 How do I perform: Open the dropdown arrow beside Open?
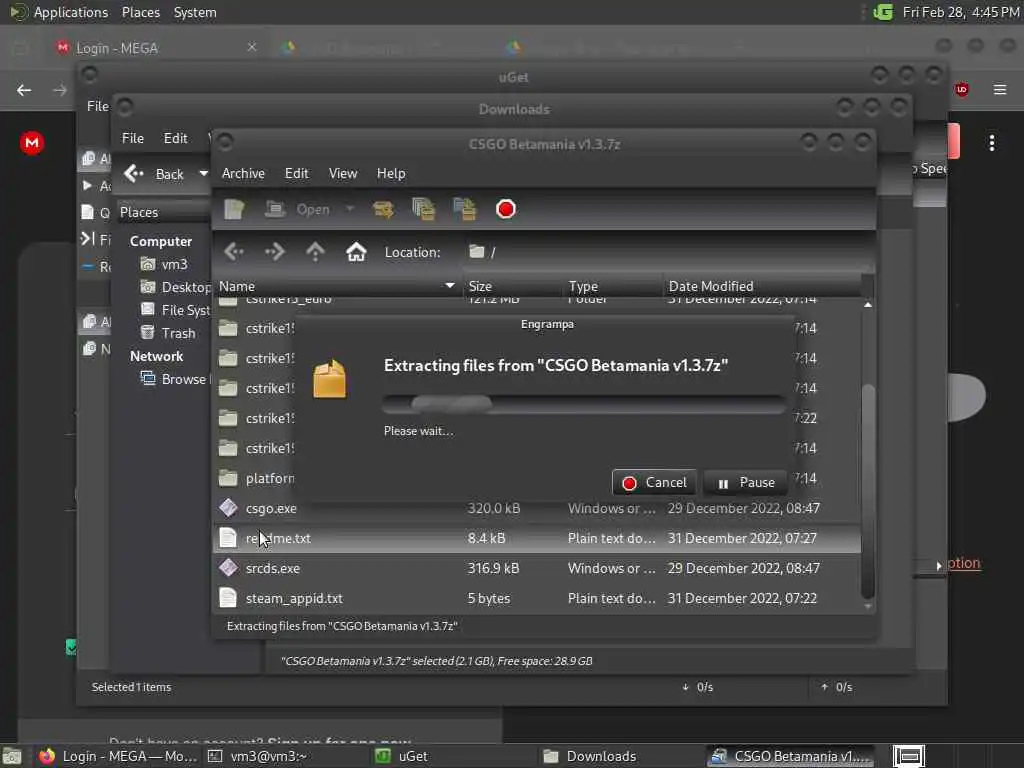tap(350, 209)
